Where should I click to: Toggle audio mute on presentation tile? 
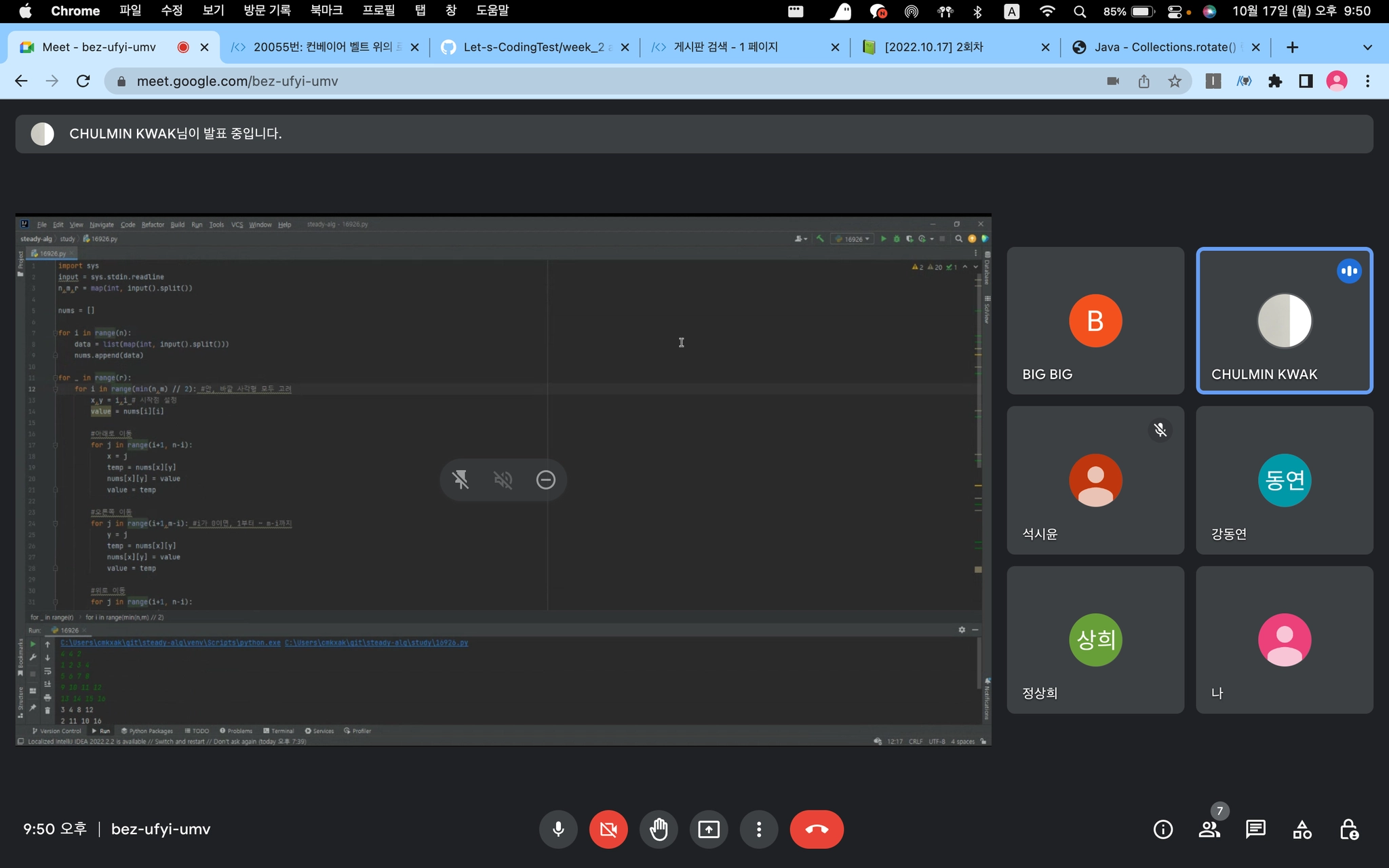503,480
